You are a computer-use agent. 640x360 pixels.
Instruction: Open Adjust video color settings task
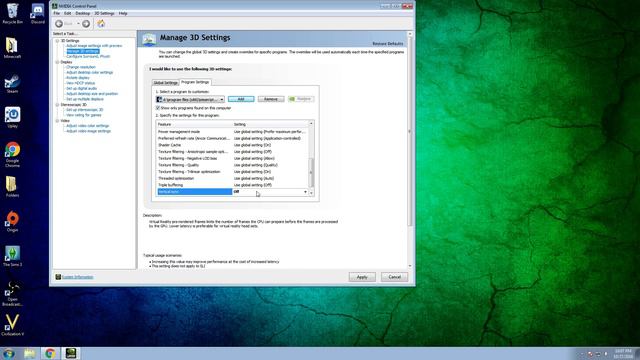point(87,126)
